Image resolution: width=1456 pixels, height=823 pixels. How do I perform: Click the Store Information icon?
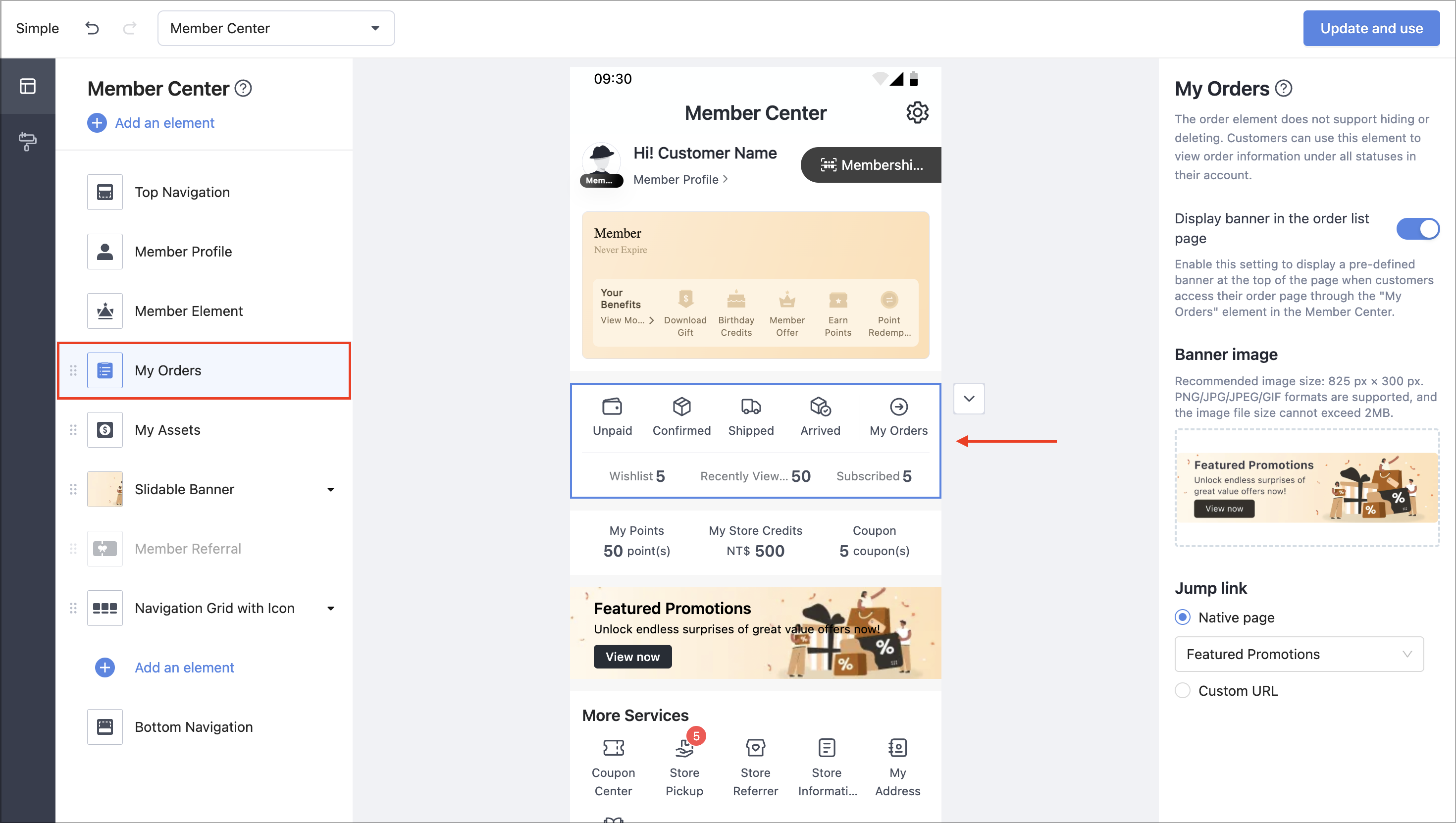[x=827, y=747]
